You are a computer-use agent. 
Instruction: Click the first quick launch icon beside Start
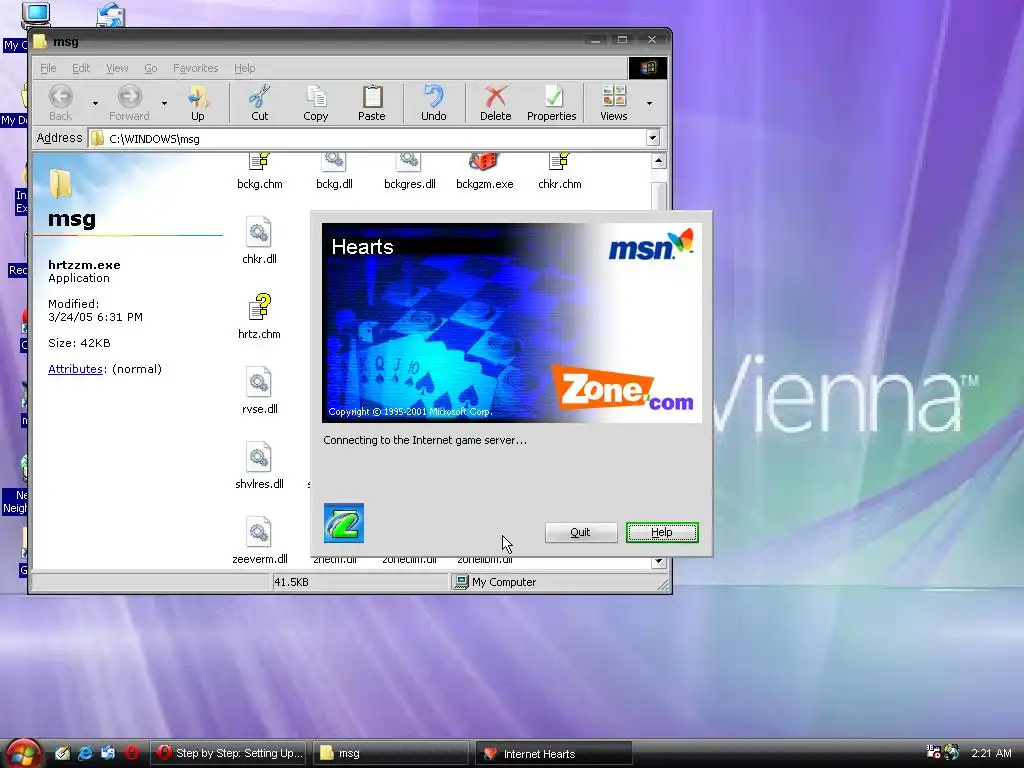click(62, 753)
